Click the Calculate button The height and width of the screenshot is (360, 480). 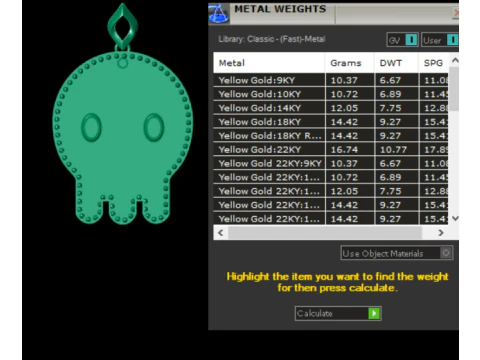338,313
